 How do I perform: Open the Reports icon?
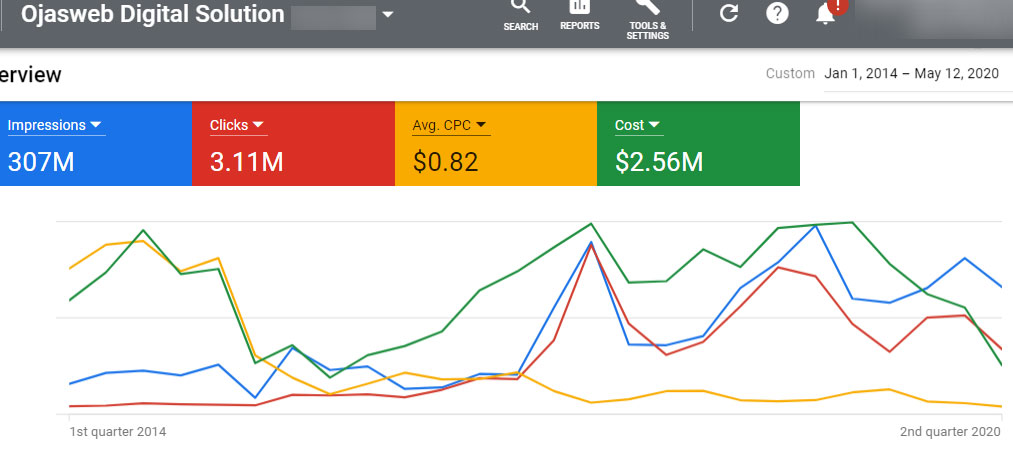point(579,8)
